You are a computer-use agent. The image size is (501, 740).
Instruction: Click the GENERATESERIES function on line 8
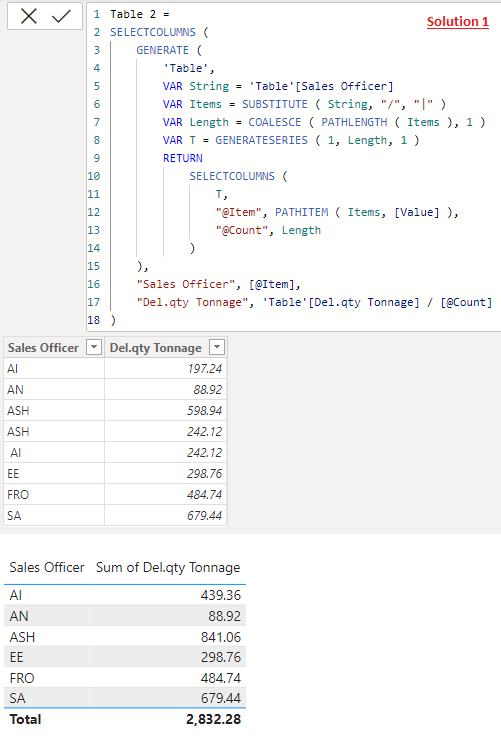261,140
